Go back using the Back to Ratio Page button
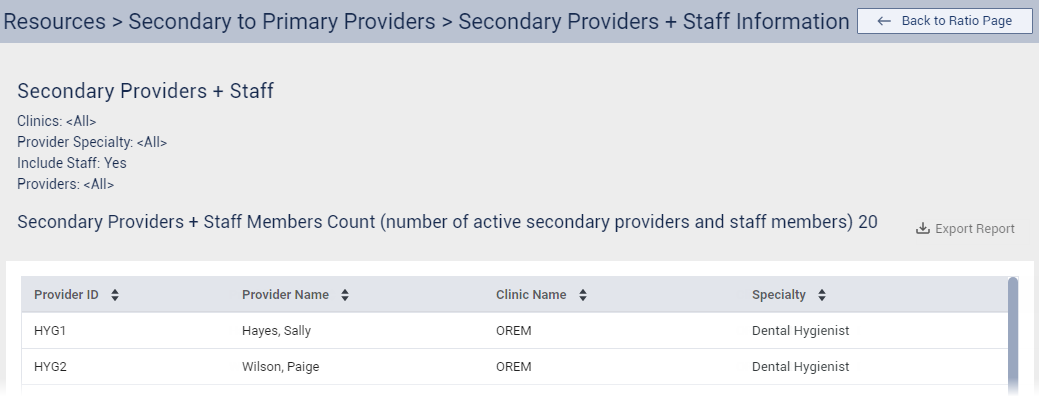The image size is (1039, 397). pyautogui.click(x=944, y=21)
